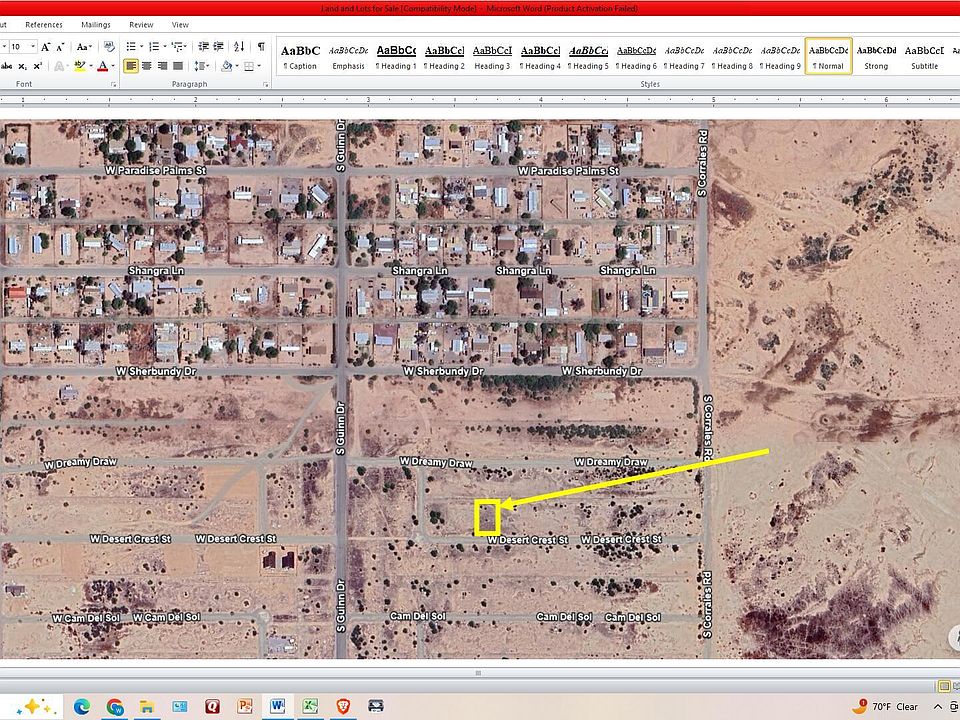Screen dimensions: 960x720
Task: Open the highlight color dropdown arrow
Action: click(91, 66)
